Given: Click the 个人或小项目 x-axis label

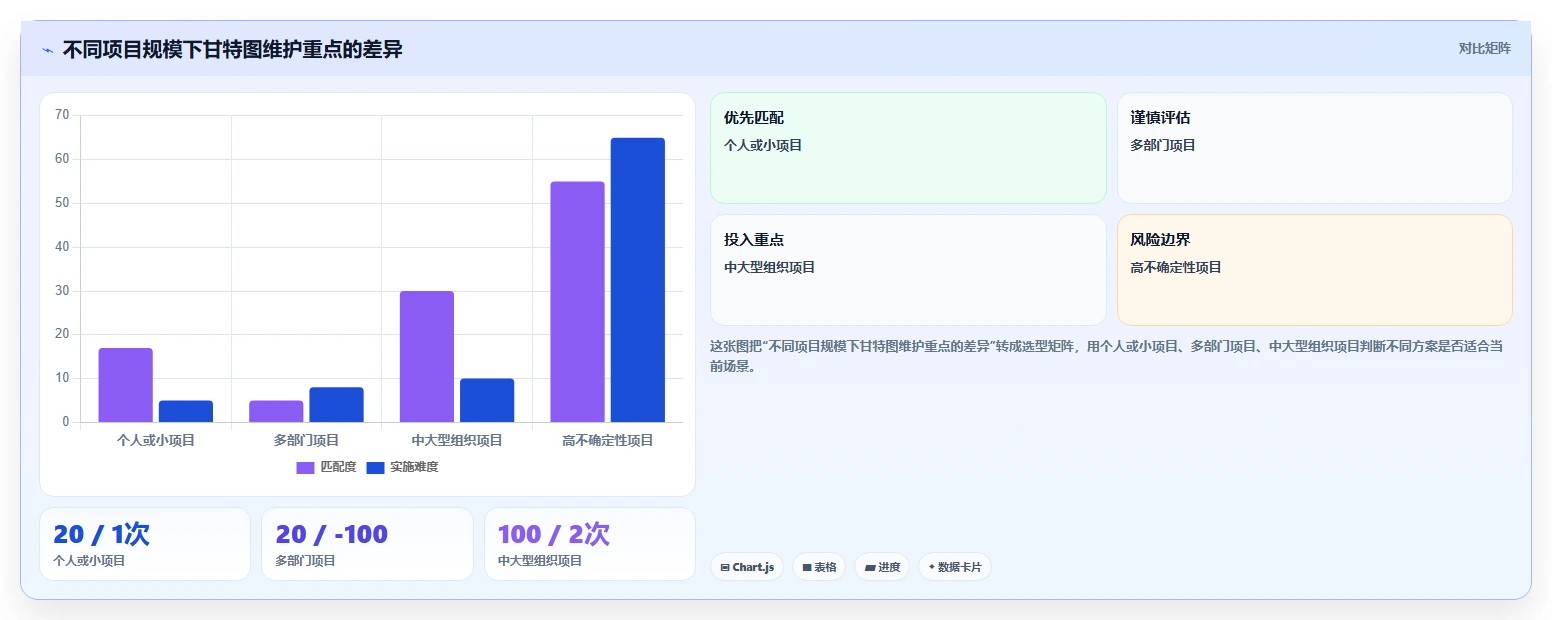Looking at the screenshot, I should coord(156,440).
